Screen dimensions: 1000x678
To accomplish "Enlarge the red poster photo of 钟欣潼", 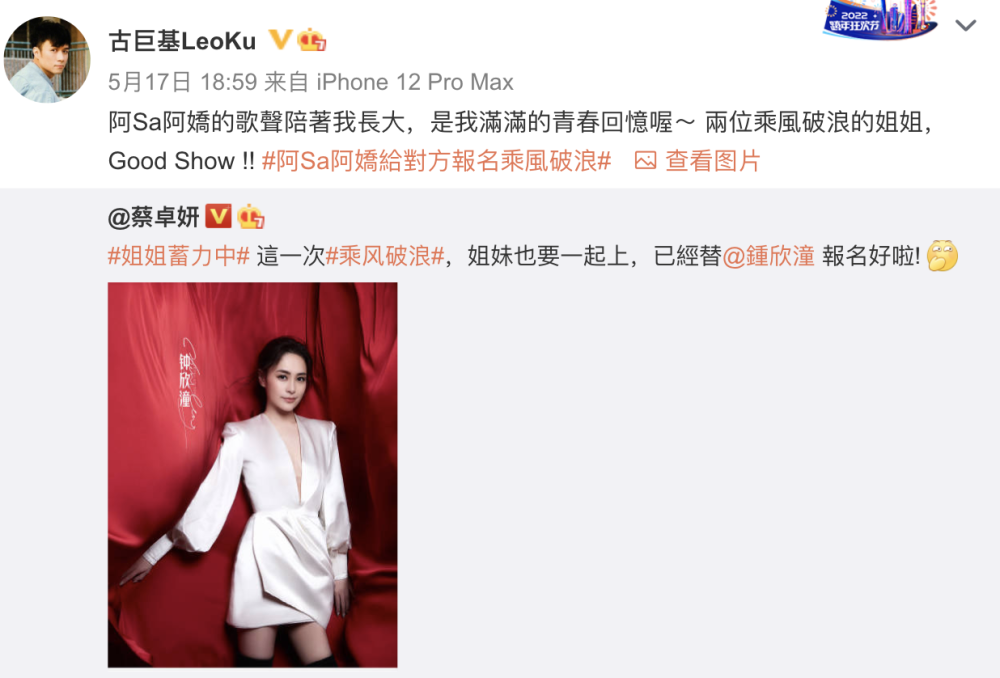I will tap(253, 475).
